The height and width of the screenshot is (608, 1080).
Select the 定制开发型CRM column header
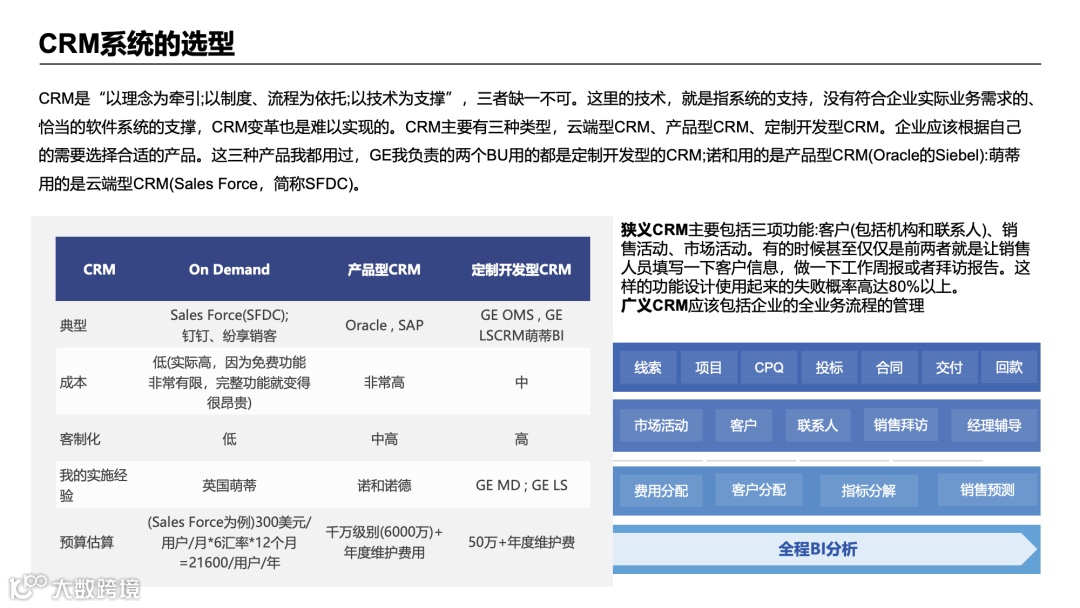(521, 269)
